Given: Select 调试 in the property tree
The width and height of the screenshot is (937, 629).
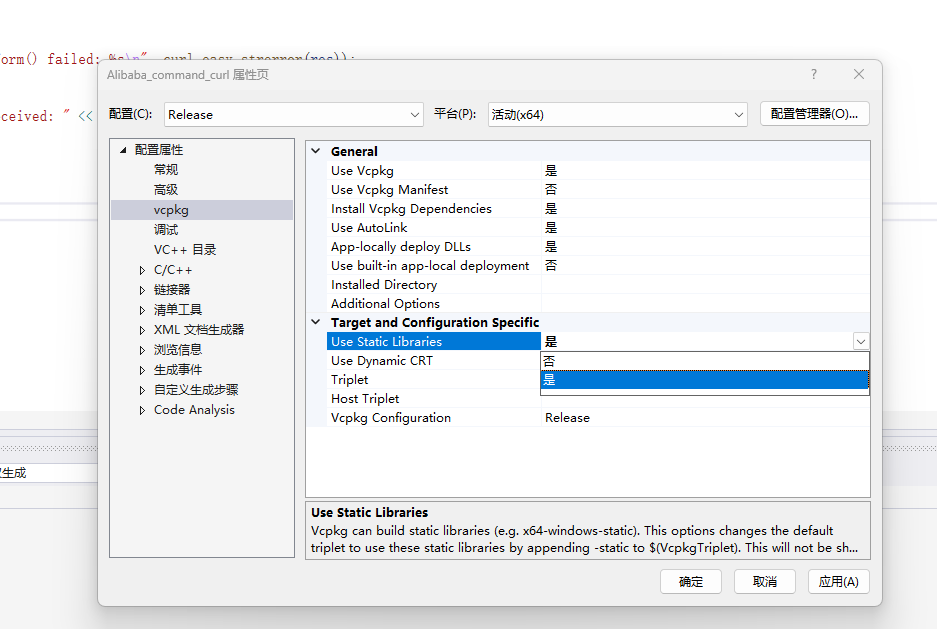Looking at the screenshot, I should (166, 230).
